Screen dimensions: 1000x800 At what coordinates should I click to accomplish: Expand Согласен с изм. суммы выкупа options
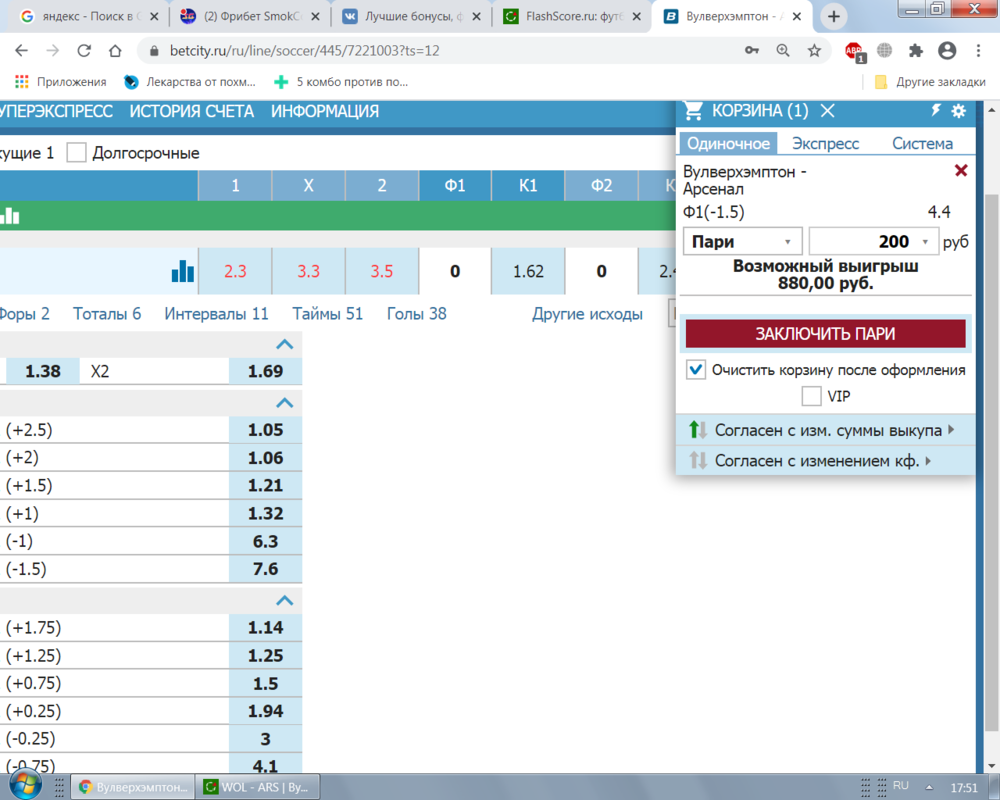[952, 429]
